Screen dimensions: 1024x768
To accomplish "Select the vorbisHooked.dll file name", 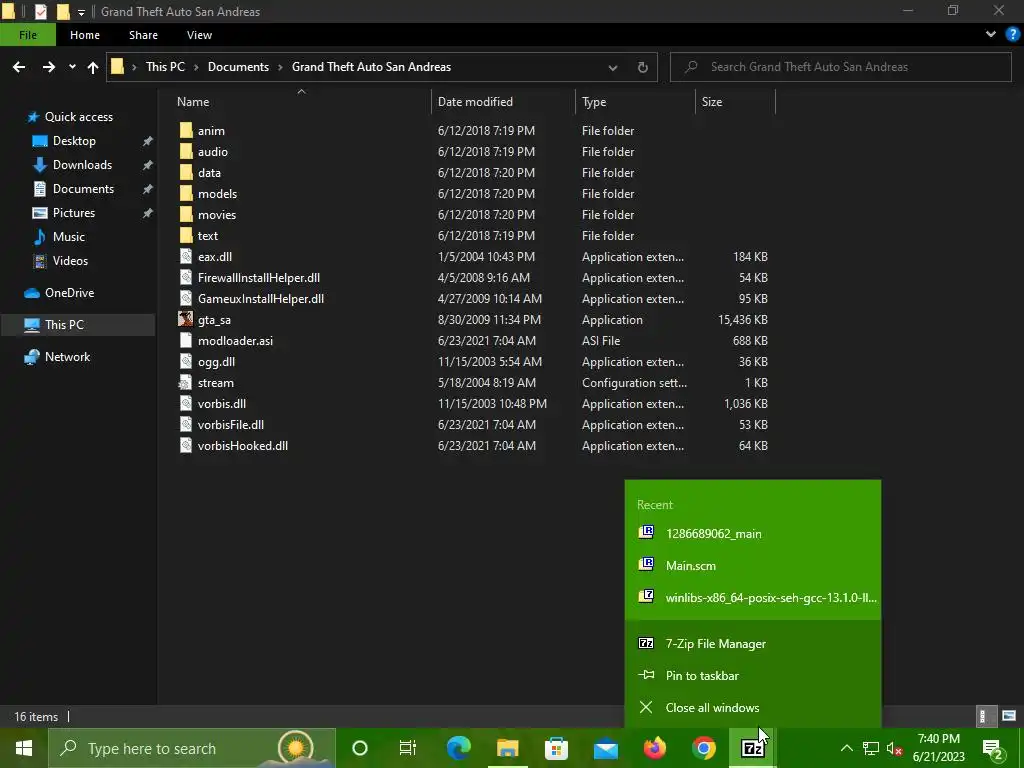I will (x=242, y=445).
